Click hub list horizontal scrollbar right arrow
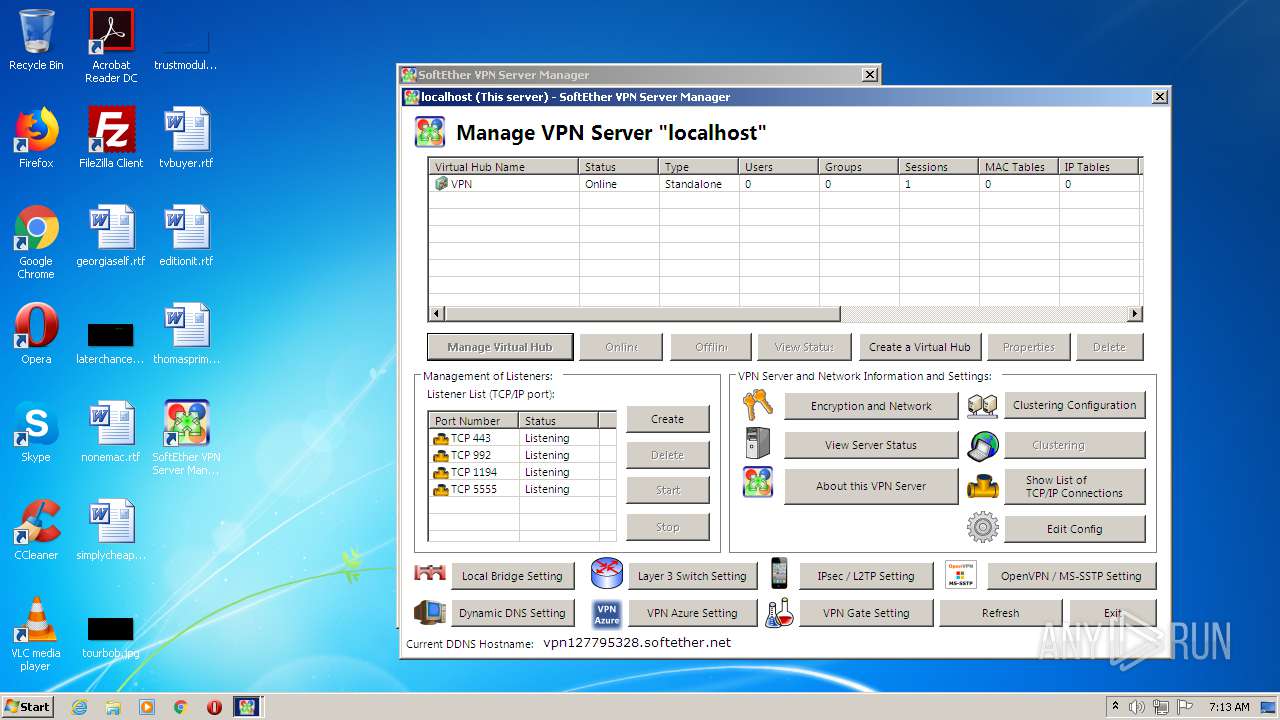This screenshot has height=720, width=1280. point(1134,314)
